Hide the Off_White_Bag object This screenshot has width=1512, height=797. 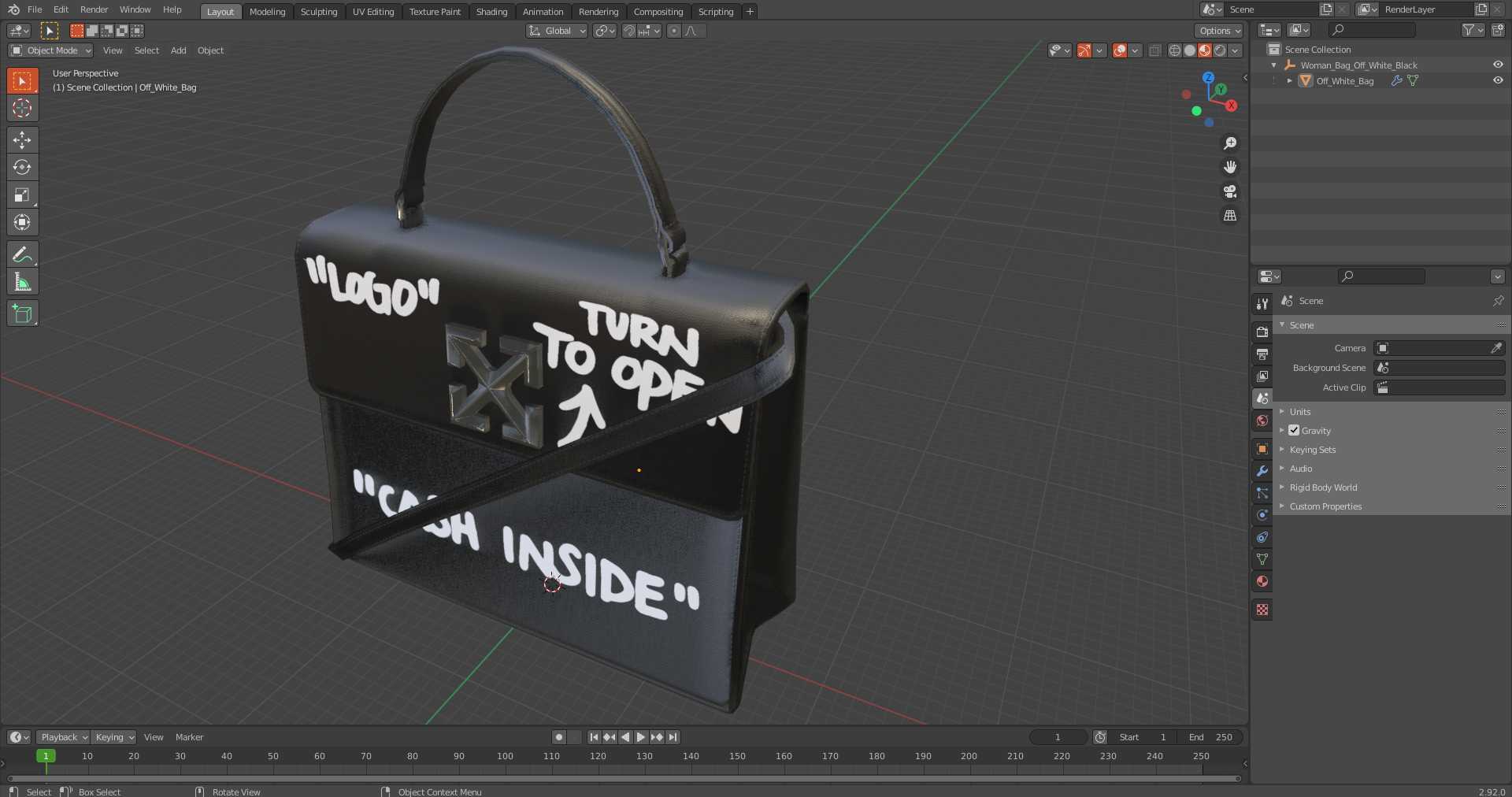(1498, 80)
